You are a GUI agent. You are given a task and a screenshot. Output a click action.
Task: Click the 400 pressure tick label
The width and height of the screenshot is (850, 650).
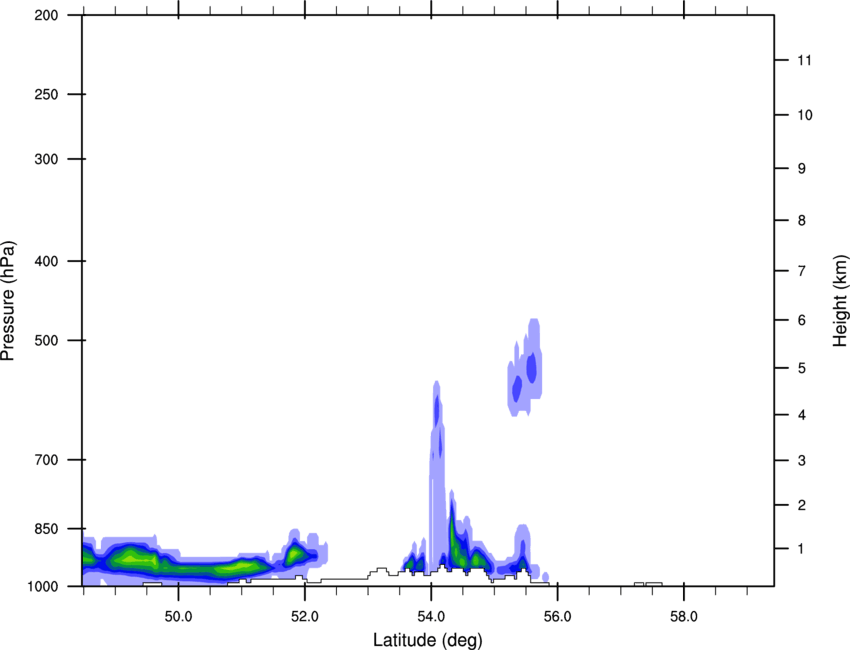46,261
